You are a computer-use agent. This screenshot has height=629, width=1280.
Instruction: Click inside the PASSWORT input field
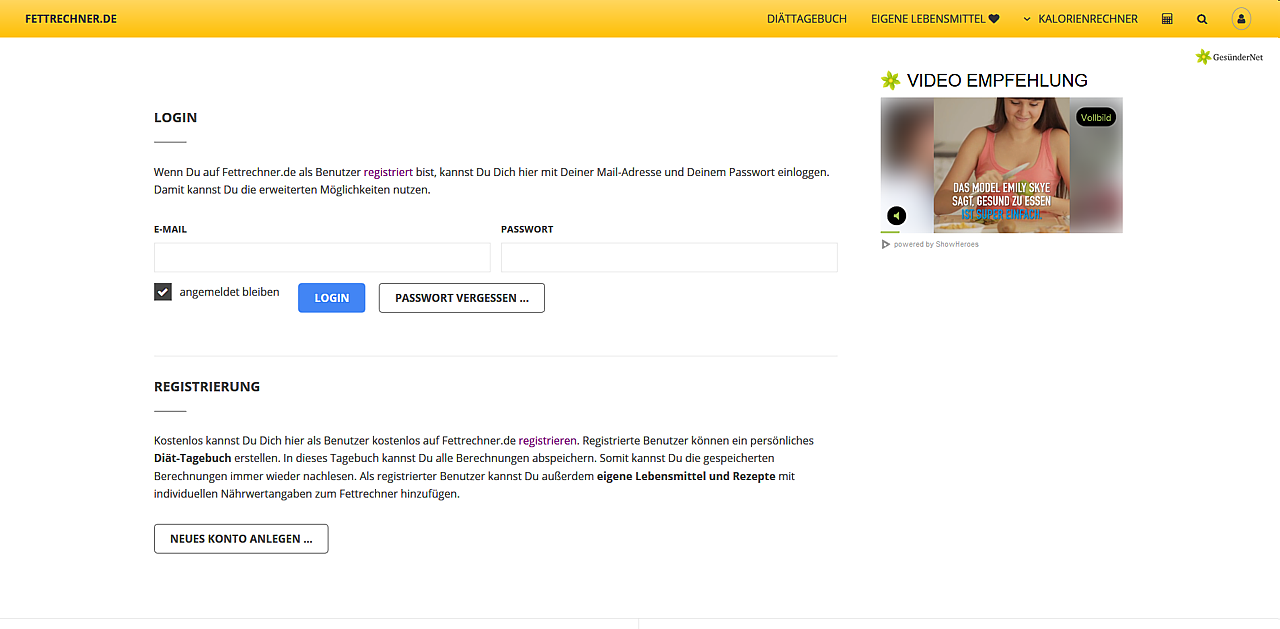coord(668,257)
